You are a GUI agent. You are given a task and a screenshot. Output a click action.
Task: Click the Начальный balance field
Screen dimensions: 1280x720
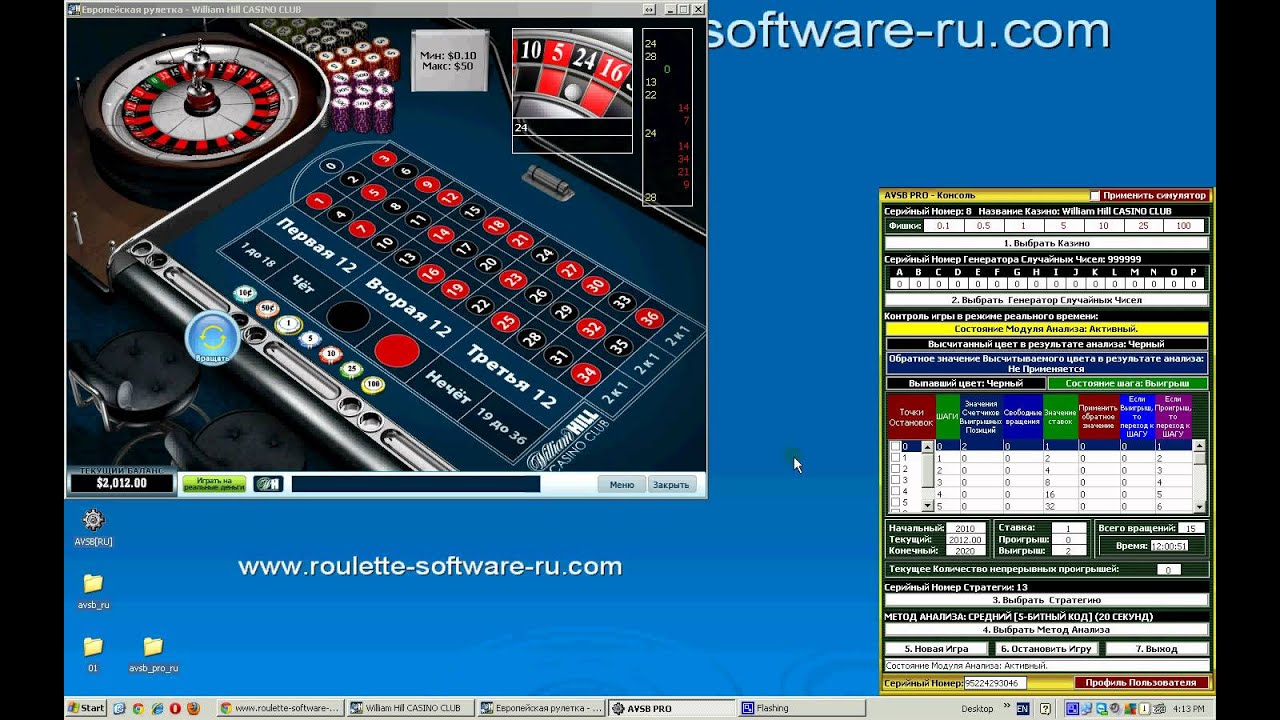coord(965,528)
